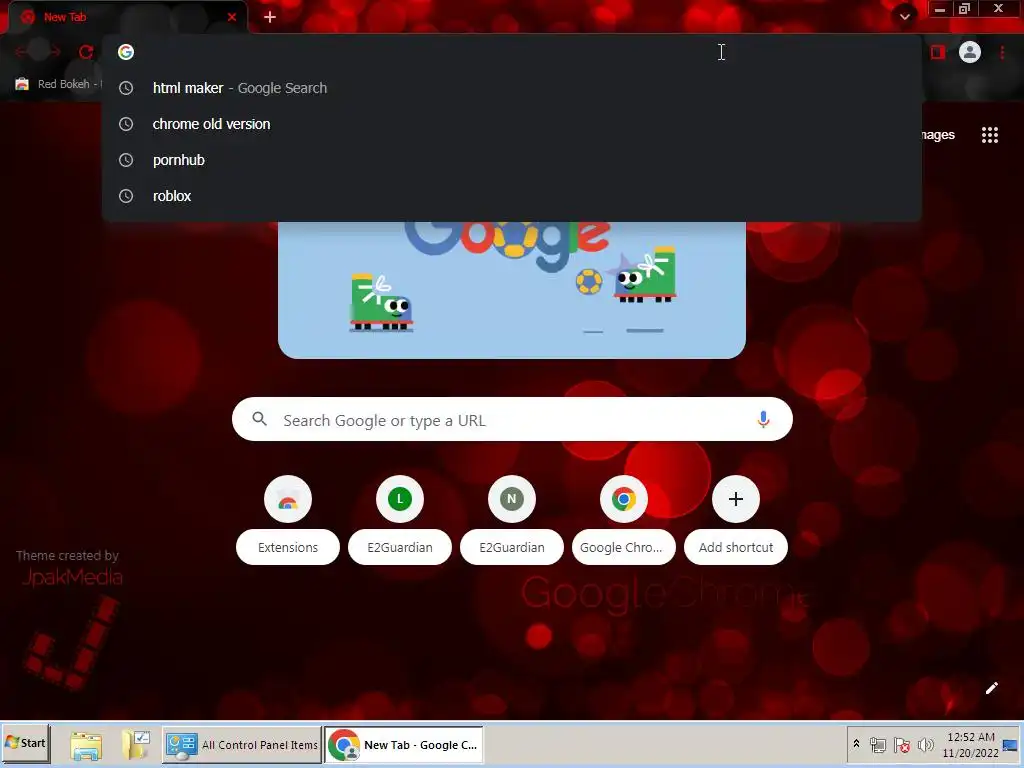The width and height of the screenshot is (1024, 768).
Task: Click the Action Center flag tray icon
Action: click(902, 744)
